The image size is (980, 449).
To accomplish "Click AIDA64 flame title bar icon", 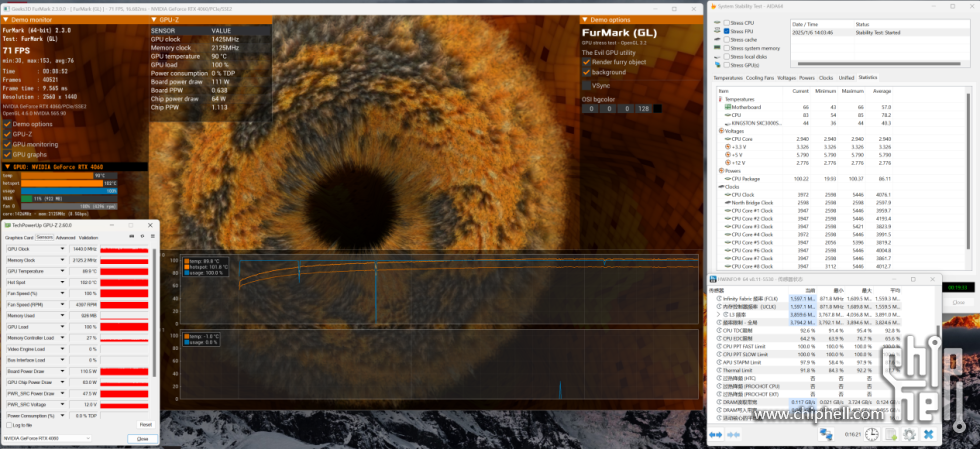I will pos(714,6).
